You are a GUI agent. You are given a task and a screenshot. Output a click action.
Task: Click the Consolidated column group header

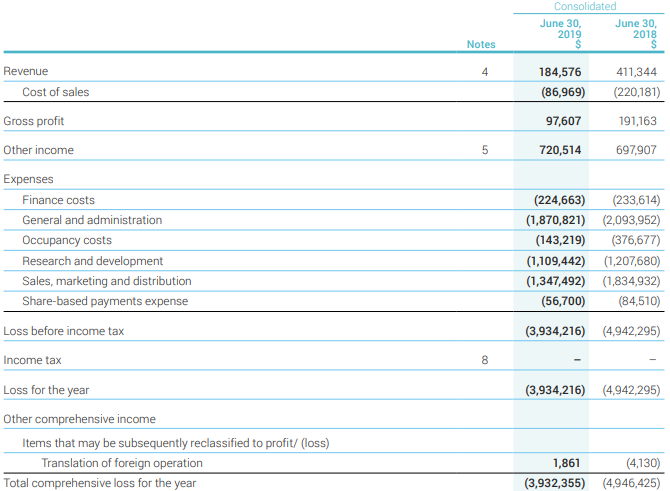click(585, 7)
